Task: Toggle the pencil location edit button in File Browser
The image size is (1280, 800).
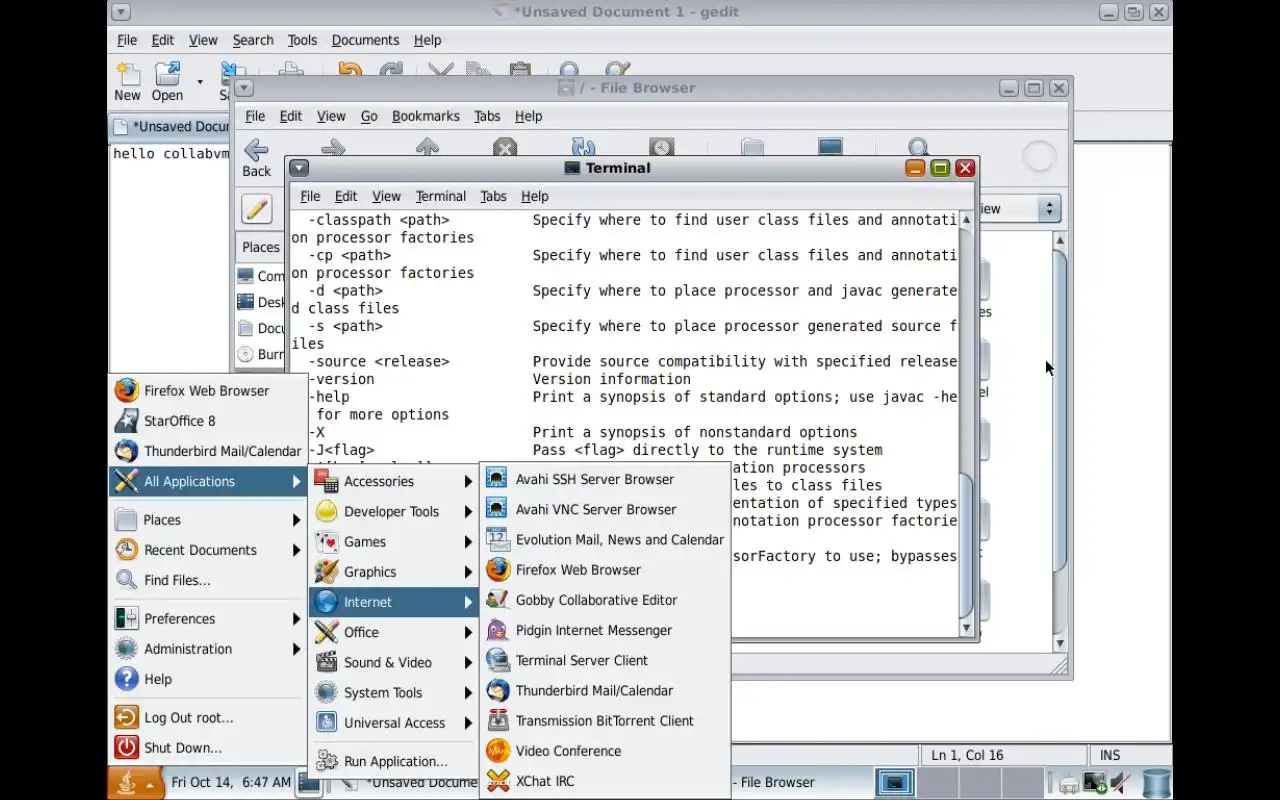Action: [257, 209]
